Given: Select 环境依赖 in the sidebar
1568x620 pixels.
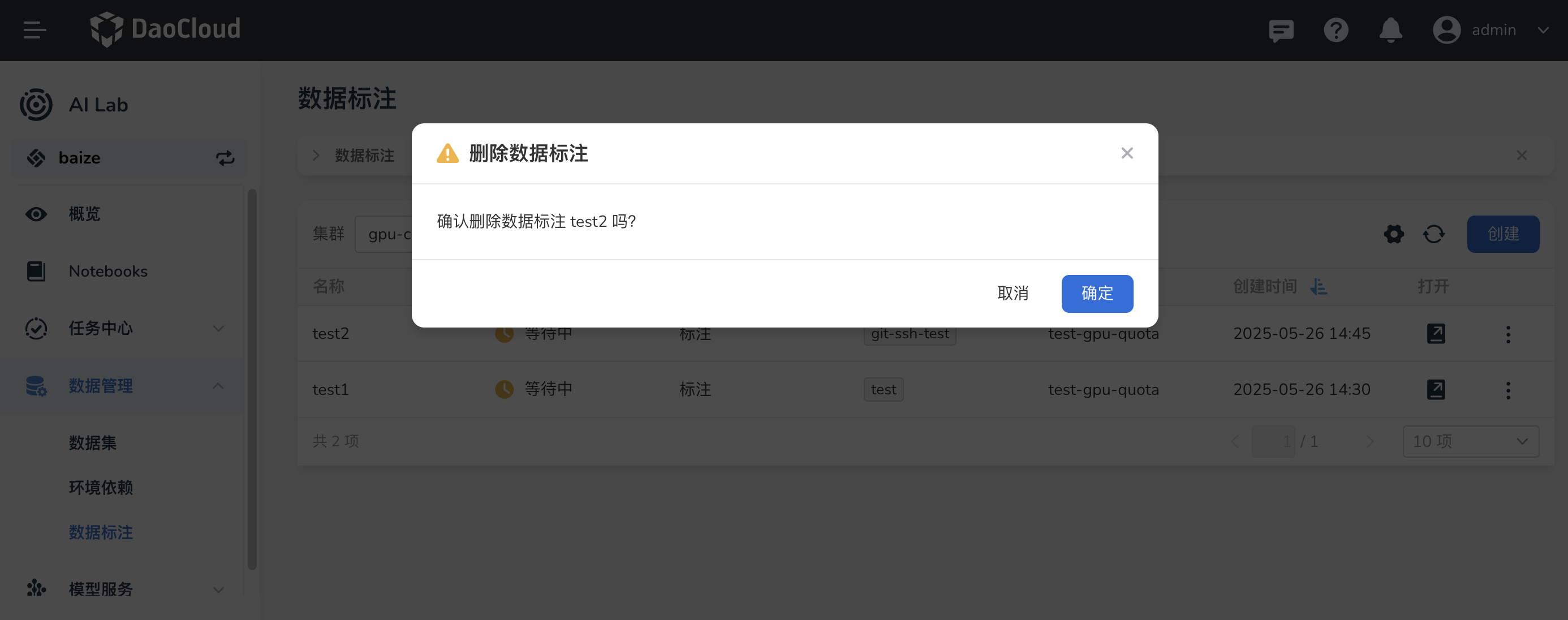Looking at the screenshot, I should (x=101, y=488).
